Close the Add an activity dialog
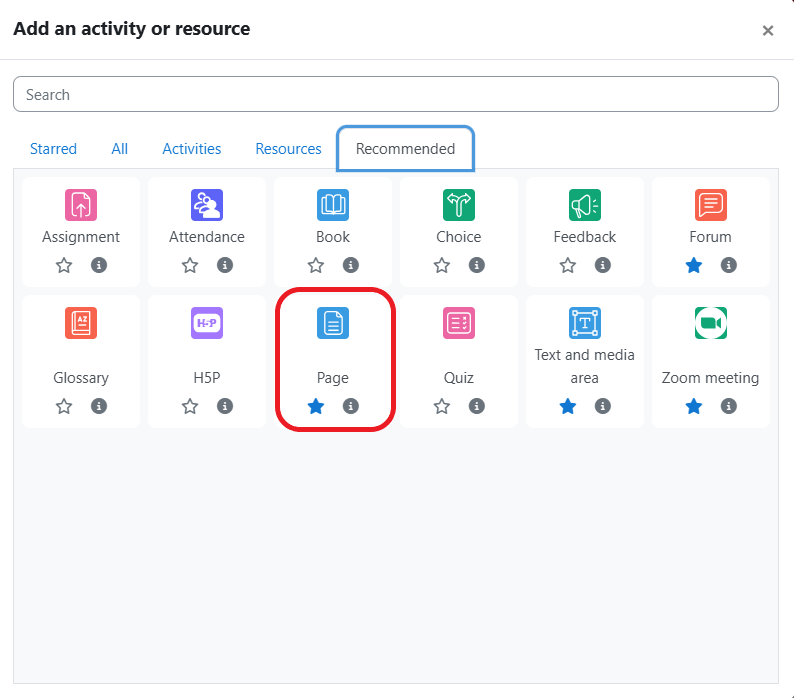Viewport: 794px width, 698px height. [768, 30]
